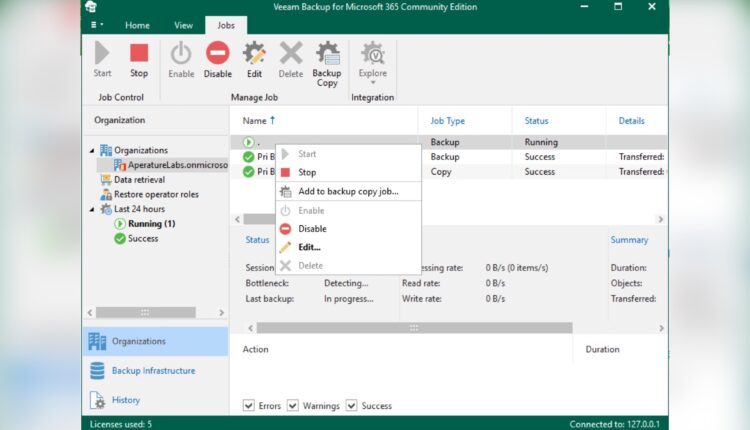Screen dimensions: 750x430
Task: Collapse the Last 24 hours node
Action: [92, 209]
